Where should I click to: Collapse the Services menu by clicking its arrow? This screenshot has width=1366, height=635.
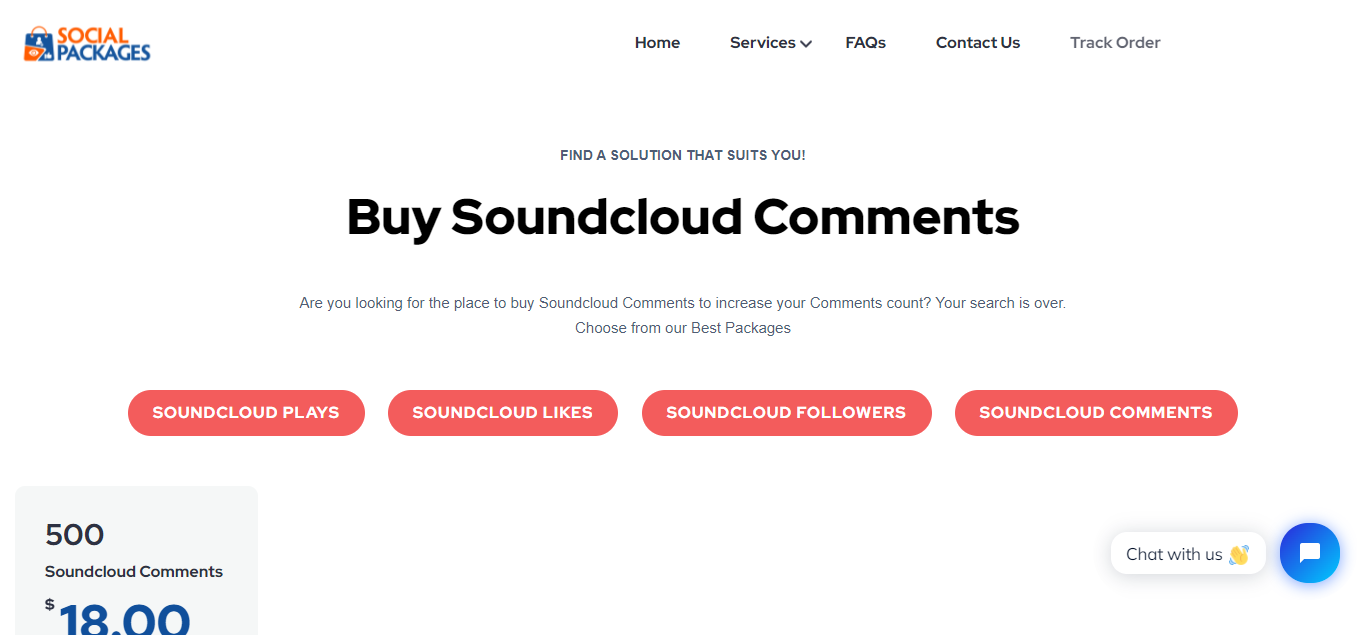(x=806, y=43)
